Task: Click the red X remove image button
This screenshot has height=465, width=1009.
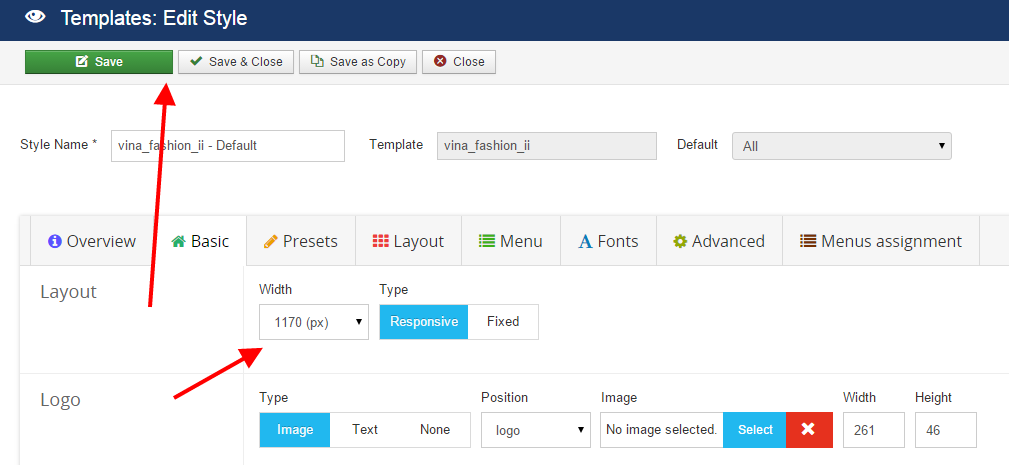Action: click(808, 430)
